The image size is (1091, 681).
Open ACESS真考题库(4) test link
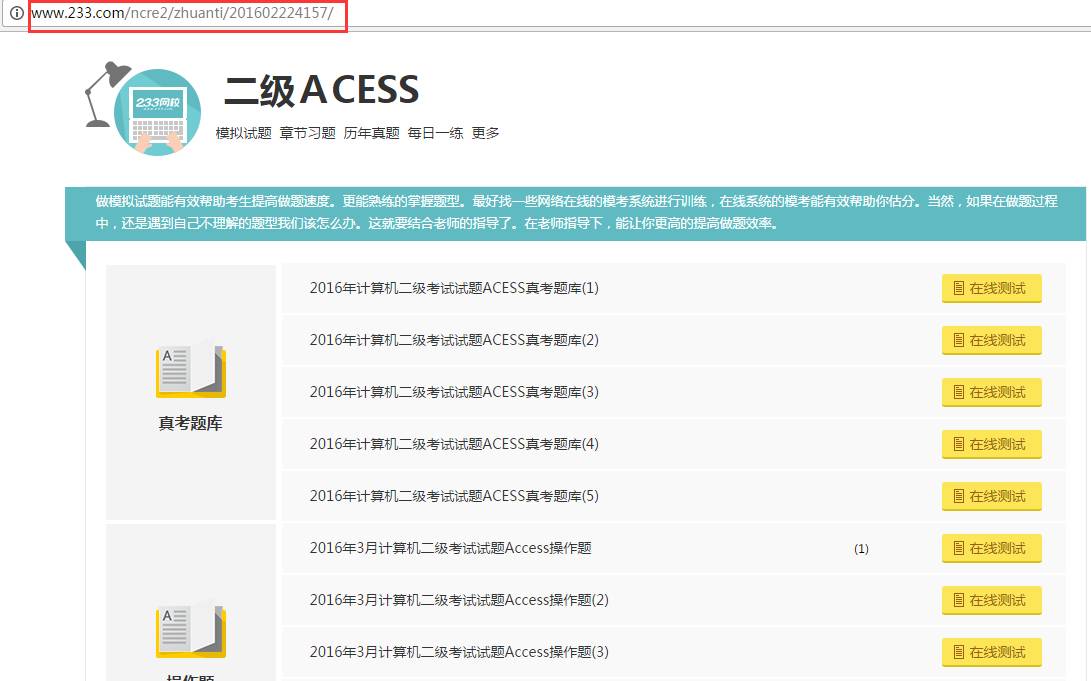tap(454, 444)
